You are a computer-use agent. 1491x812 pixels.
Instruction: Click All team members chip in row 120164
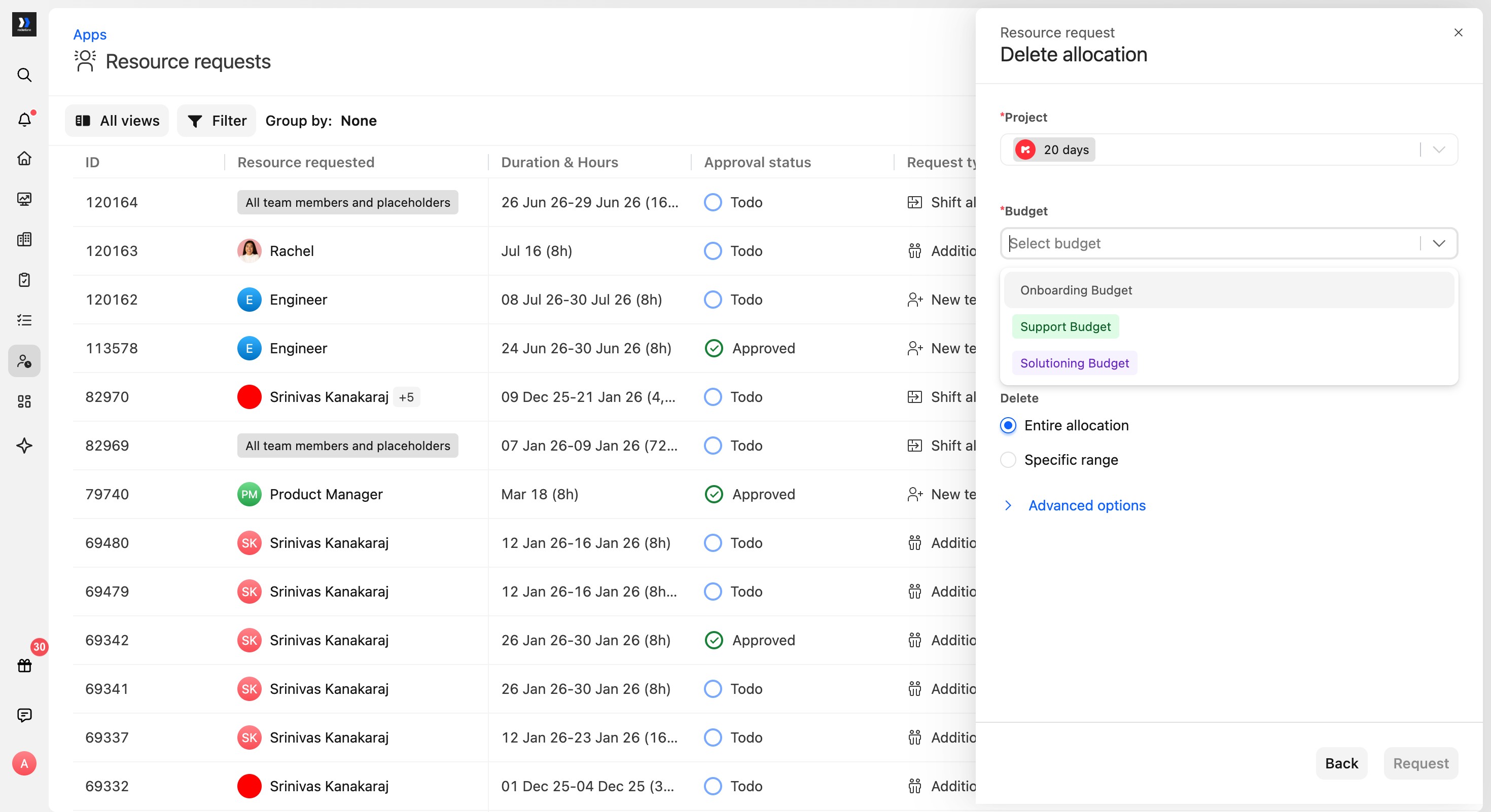[x=347, y=202]
